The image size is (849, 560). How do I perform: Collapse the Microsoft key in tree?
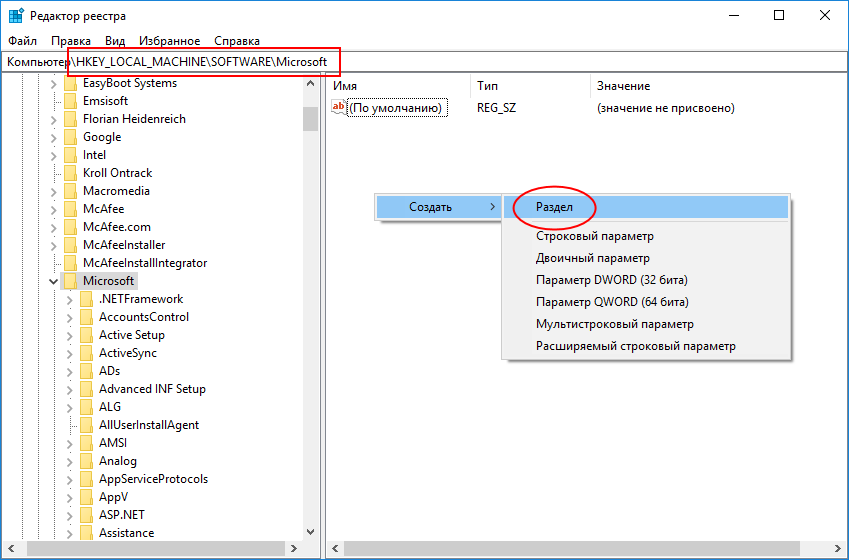pos(54,281)
